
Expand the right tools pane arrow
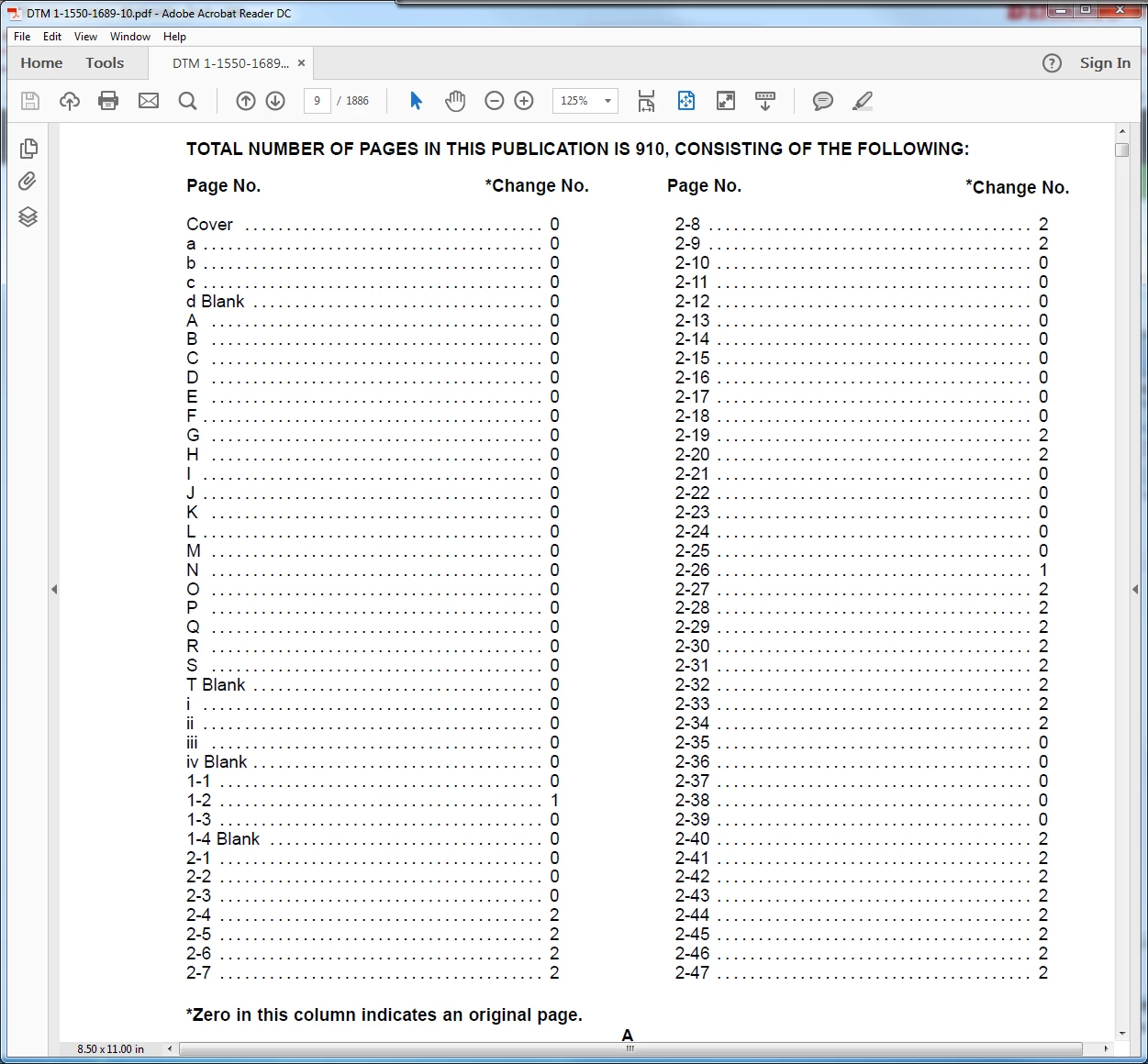pos(1135,589)
